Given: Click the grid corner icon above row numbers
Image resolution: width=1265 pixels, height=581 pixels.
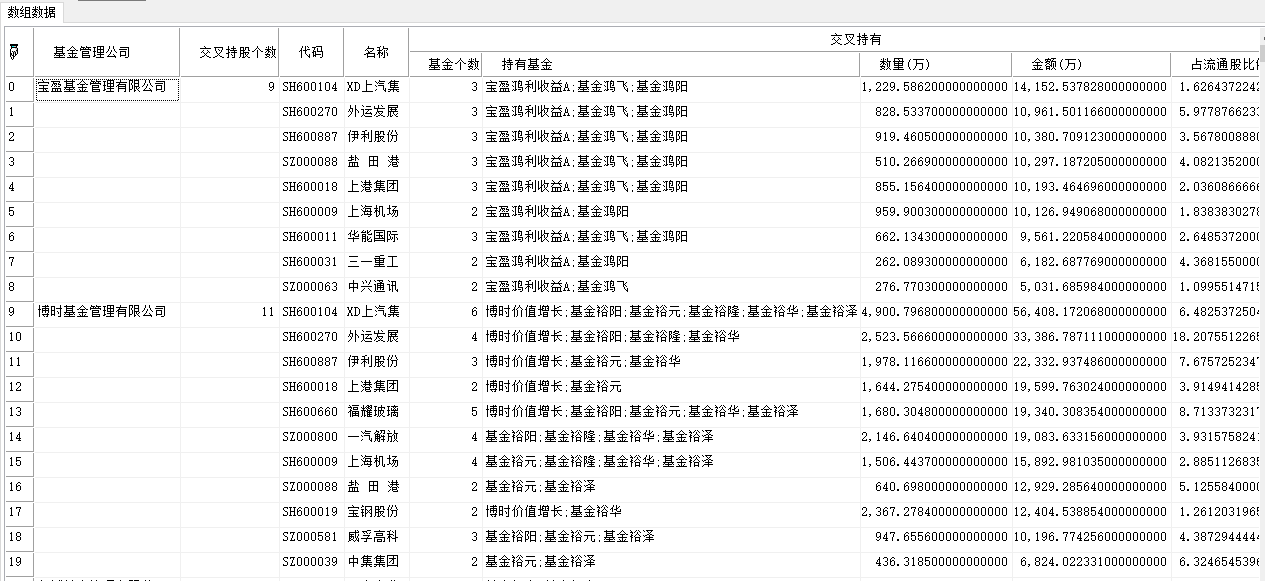Looking at the screenshot, I should pyautogui.click(x=13, y=52).
